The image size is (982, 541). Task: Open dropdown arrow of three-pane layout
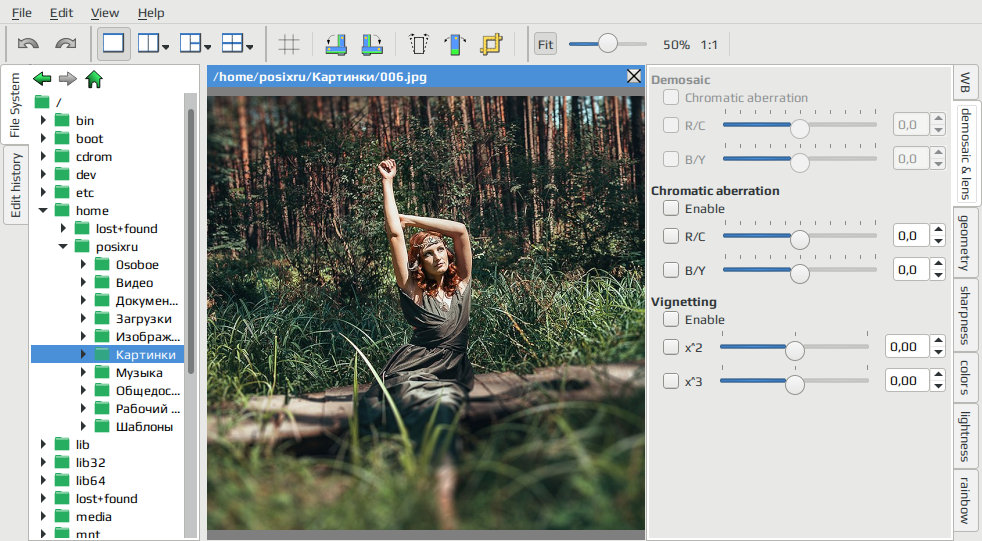pyautogui.click(x=207, y=47)
